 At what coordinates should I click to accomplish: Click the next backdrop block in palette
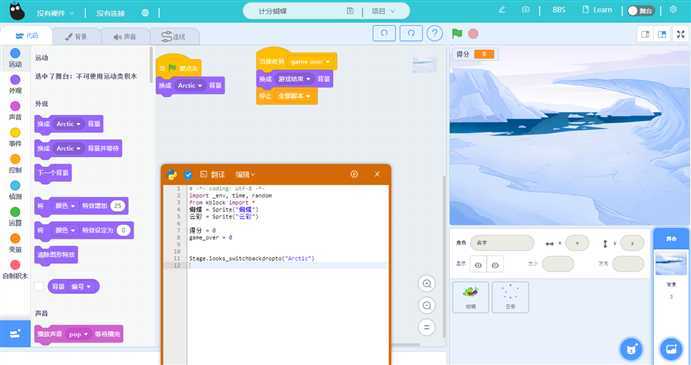tap(53, 173)
